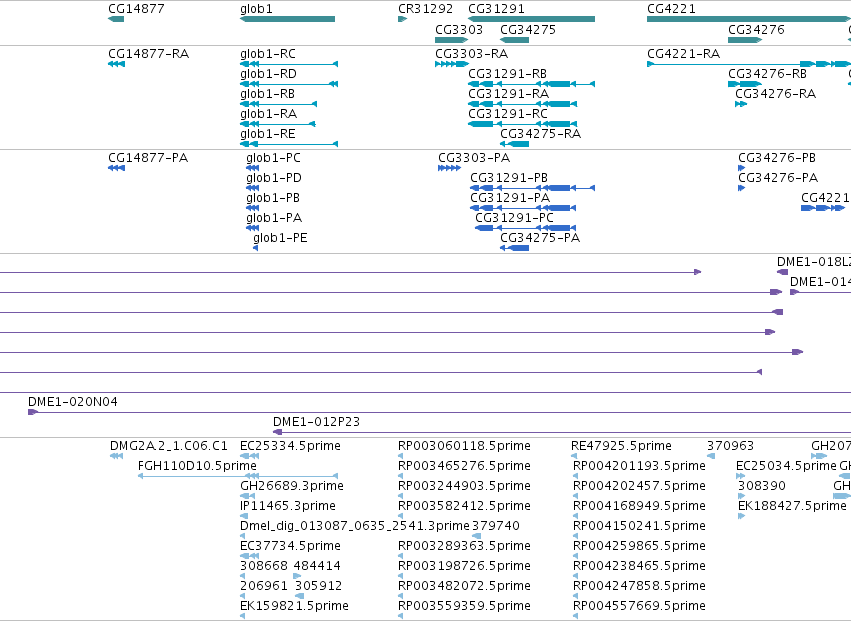The image size is (851, 621).
Task: Click the CG31291-PC protein label
Action: click(x=515, y=218)
